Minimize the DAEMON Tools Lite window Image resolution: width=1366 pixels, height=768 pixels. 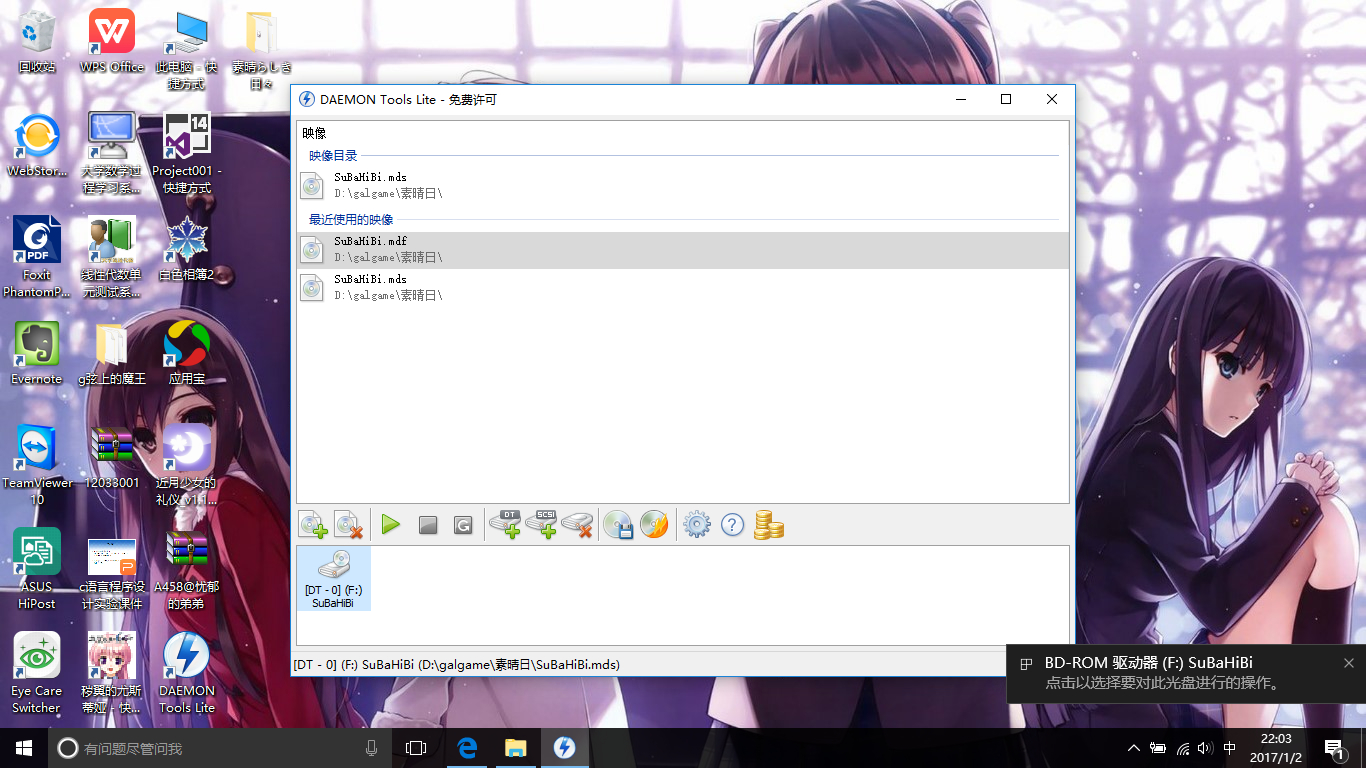point(961,99)
